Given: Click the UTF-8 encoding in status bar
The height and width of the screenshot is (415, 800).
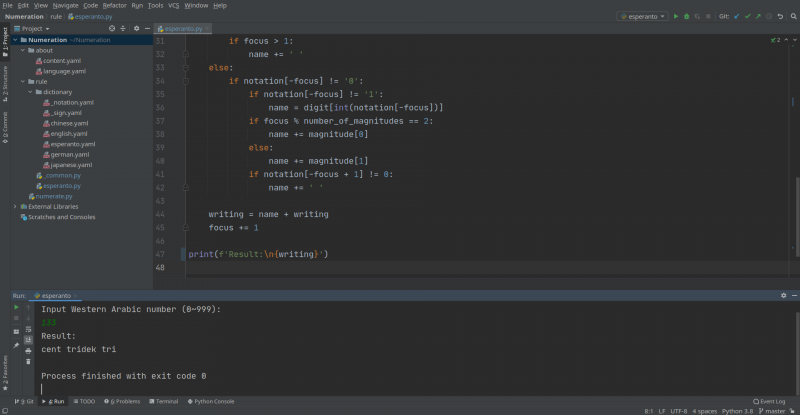Looking at the screenshot, I should pyautogui.click(x=679, y=411).
